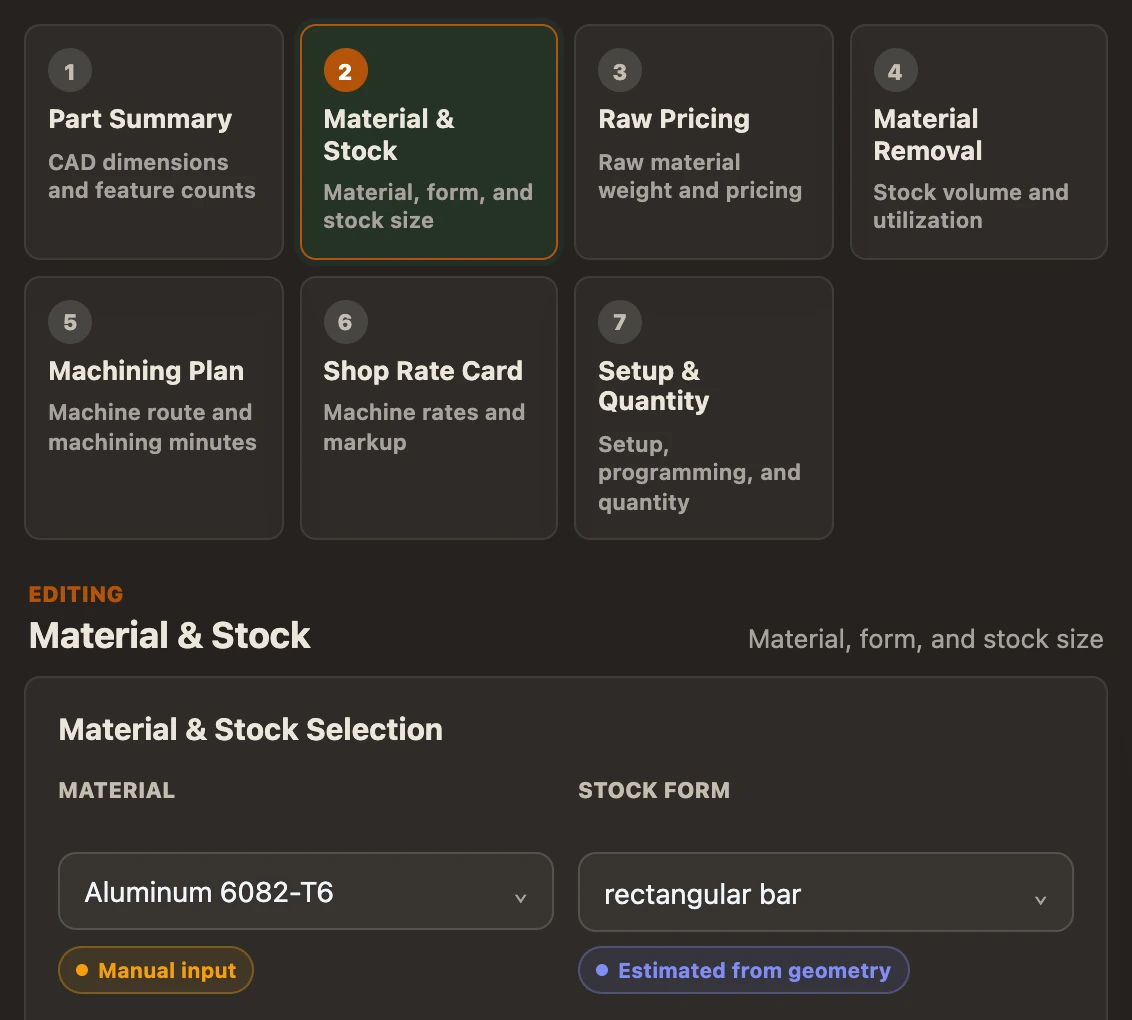Image resolution: width=1132 pixels, height=1020 pixels.
Task: Click the large Material & Stock heading below EDITING
Action: [x=170, y=635]
